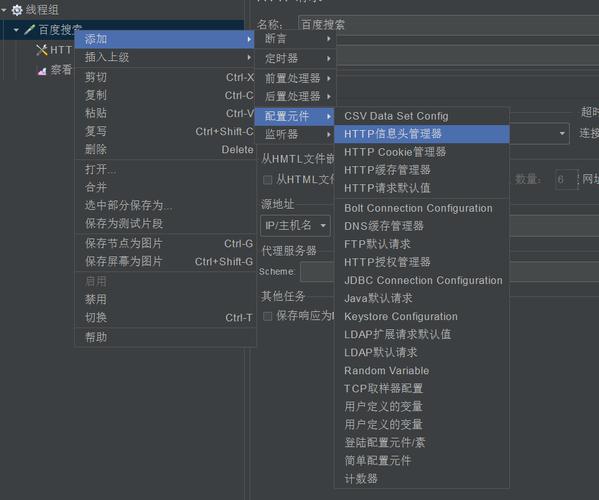Screen dimensions: 599x500
Task: Choose 删除 from context menu
Action: 165,149
